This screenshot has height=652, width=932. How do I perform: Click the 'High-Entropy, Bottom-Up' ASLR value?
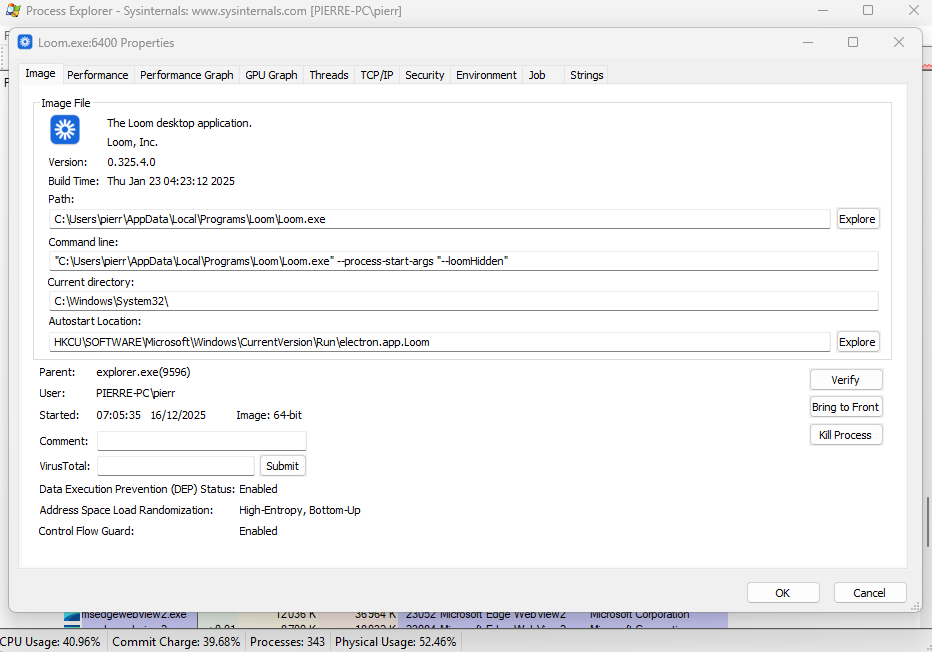point(300,510)
